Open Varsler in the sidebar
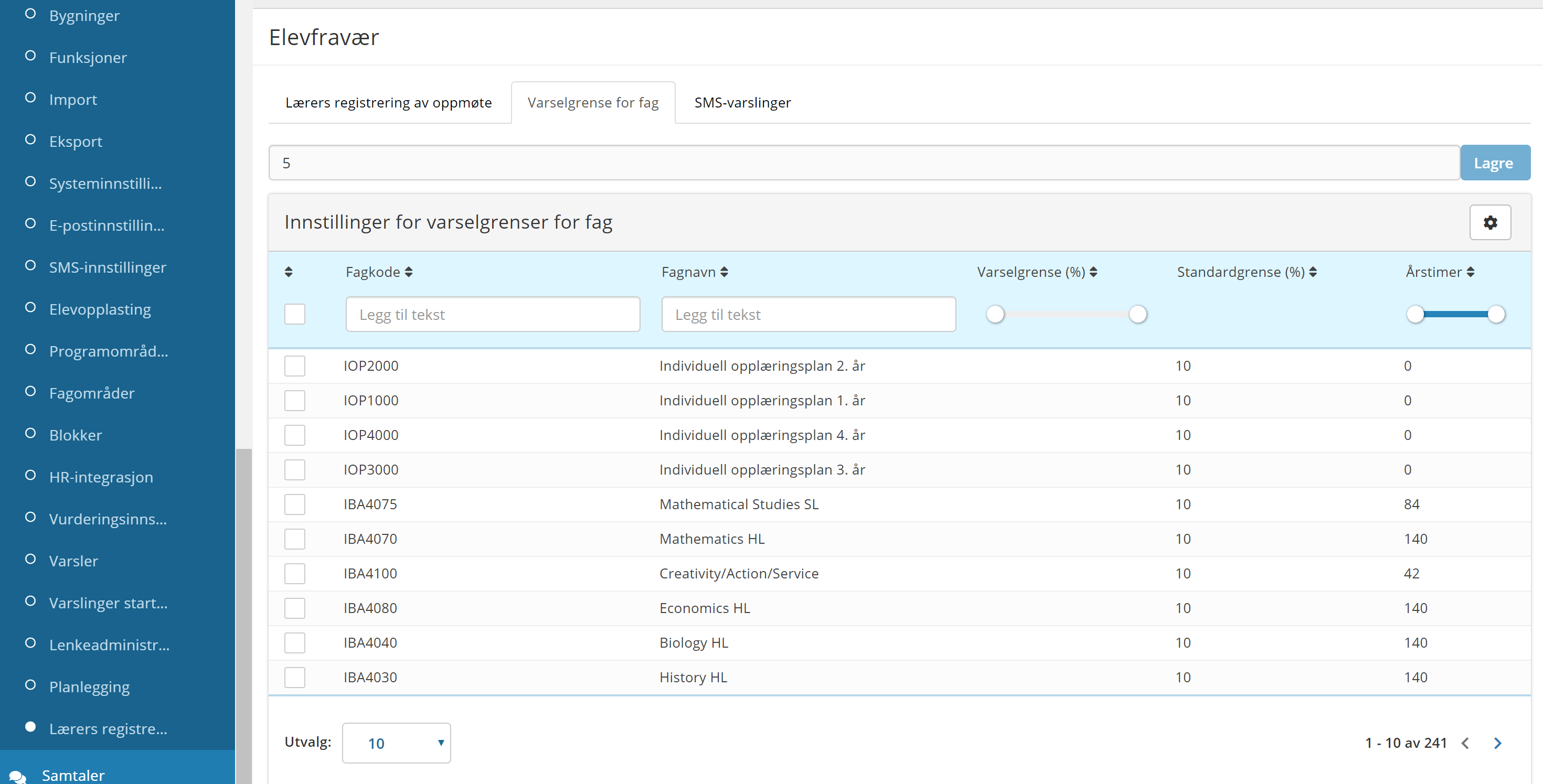This screenshot has height=784, width=1543. tap(73, 561)
